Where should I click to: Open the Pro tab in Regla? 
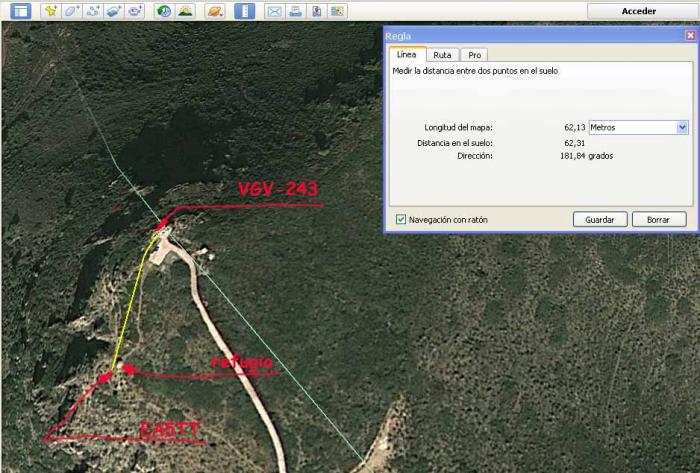pos(475,55)
